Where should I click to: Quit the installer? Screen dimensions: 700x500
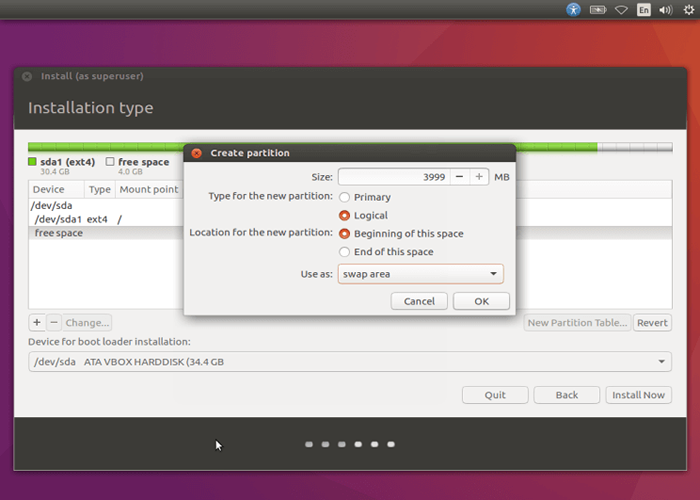tap(495, 395)
